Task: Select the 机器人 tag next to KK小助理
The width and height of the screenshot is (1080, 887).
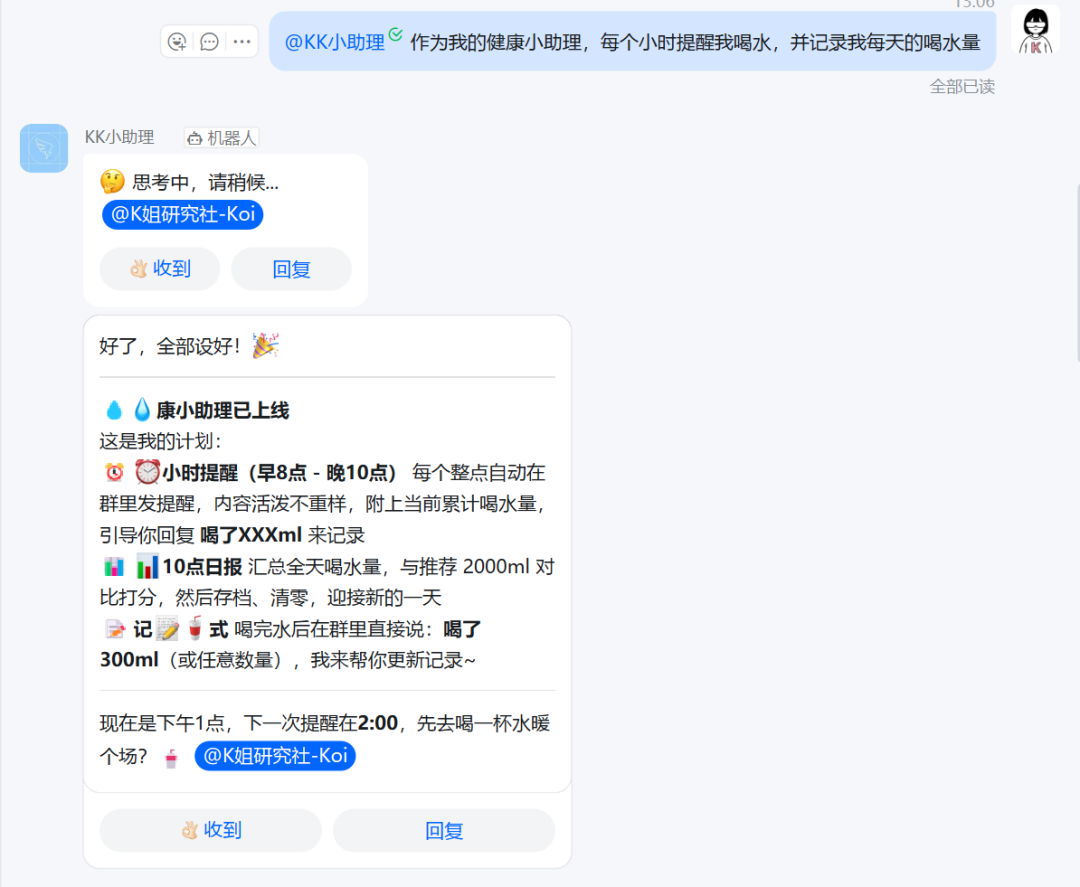Action: coord(220,137)
